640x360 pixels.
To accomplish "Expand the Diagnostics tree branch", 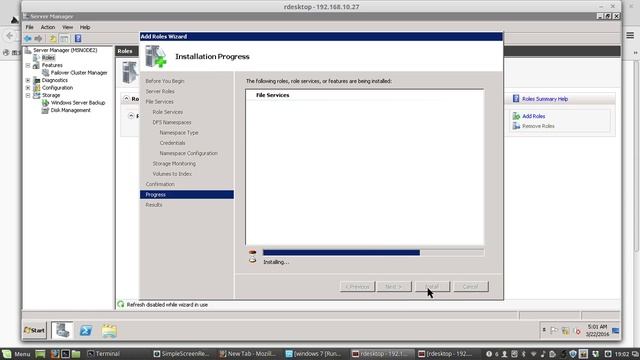I will (x=28, y=80).
